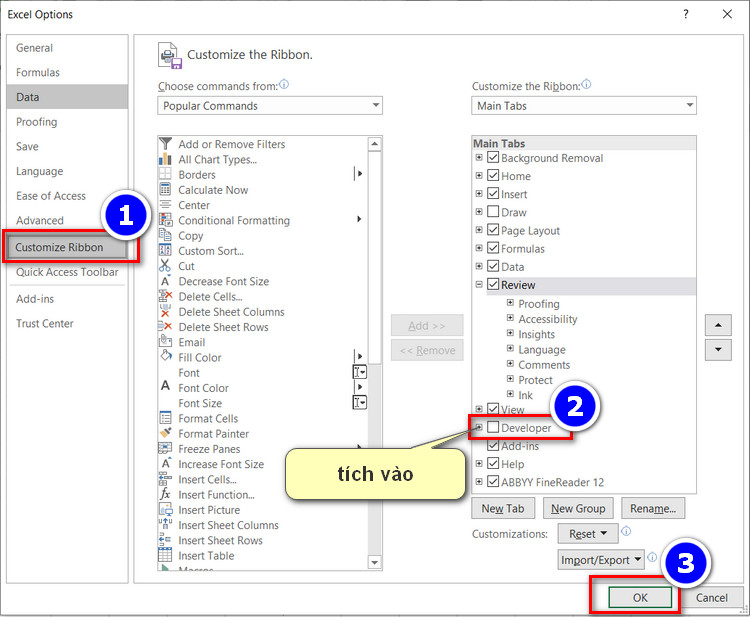The image size is (750, 617).
Task: Click the Add or Remove Filters funnel icon
Action: (x=166, y=144)
